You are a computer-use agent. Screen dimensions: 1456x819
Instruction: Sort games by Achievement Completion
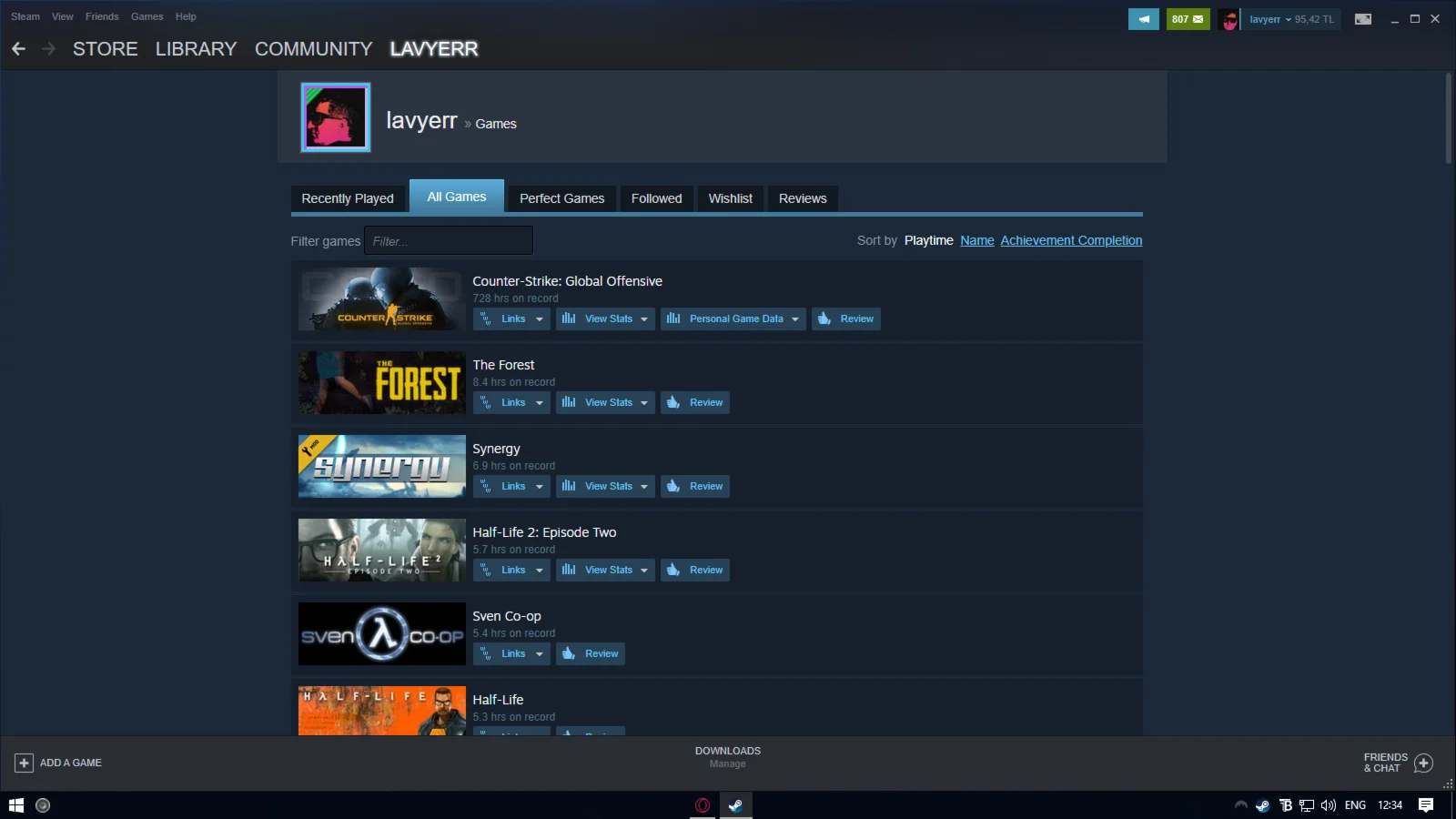pyautogui.click(x=1071, y=240)
